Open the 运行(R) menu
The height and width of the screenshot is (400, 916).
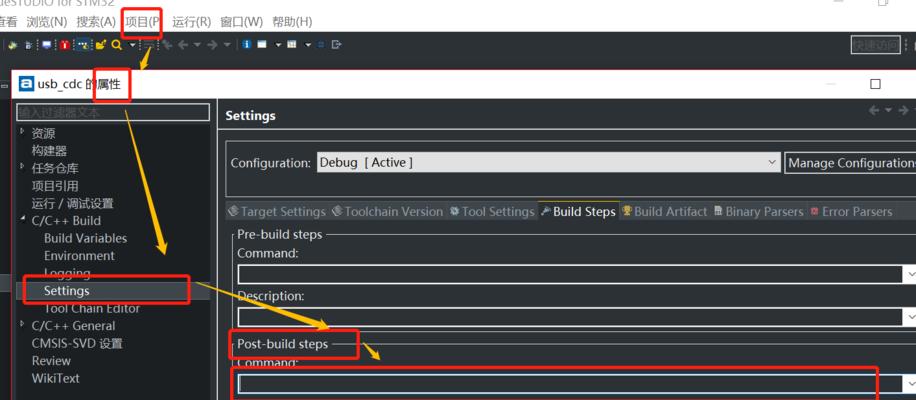coord(191,21)
